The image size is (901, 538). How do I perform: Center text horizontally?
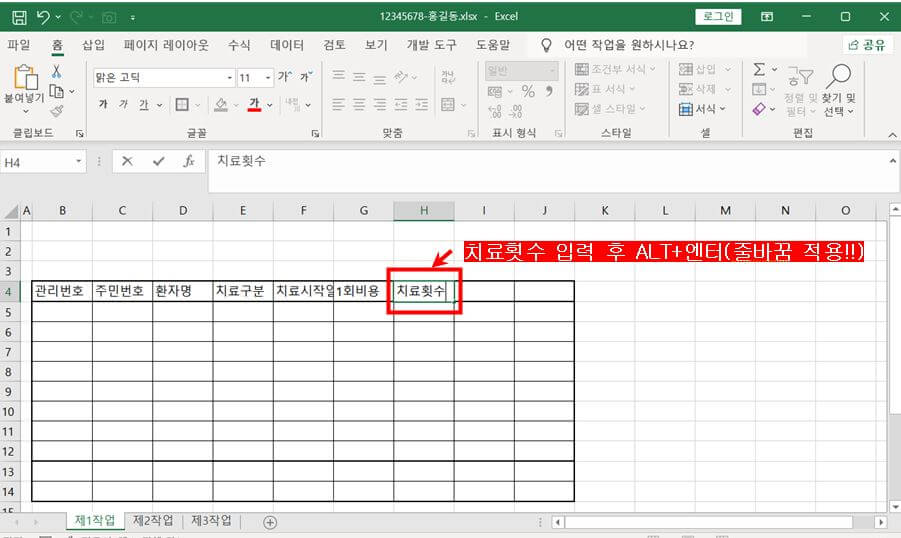coord(359,104)
